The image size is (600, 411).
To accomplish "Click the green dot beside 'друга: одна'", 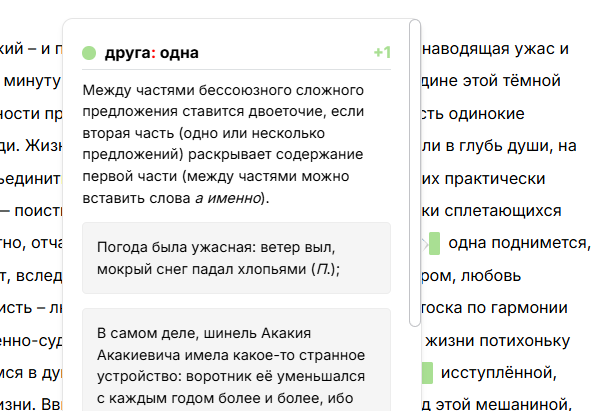I will point(89,53).
